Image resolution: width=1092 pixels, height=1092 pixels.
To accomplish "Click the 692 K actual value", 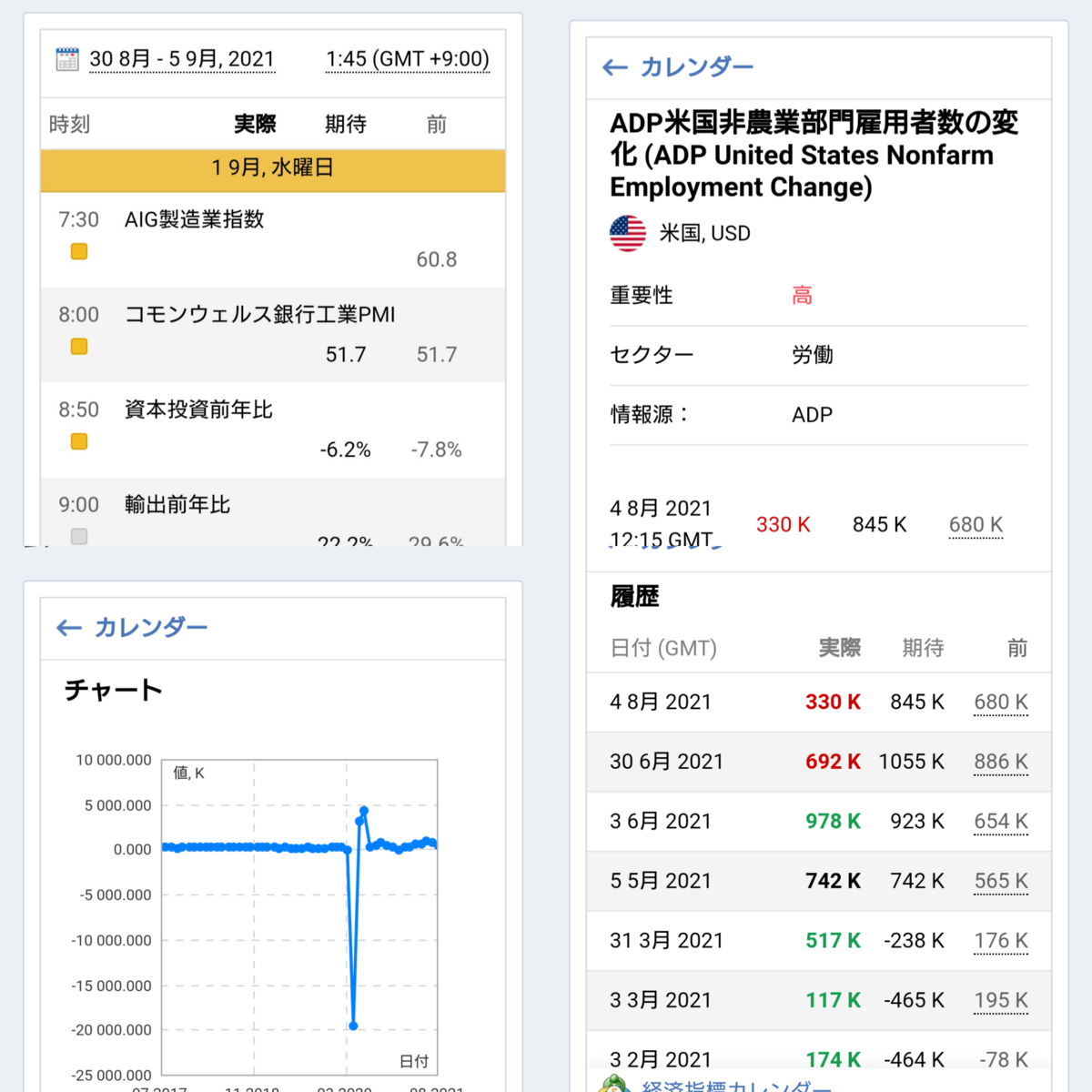I will pos(833,762).
